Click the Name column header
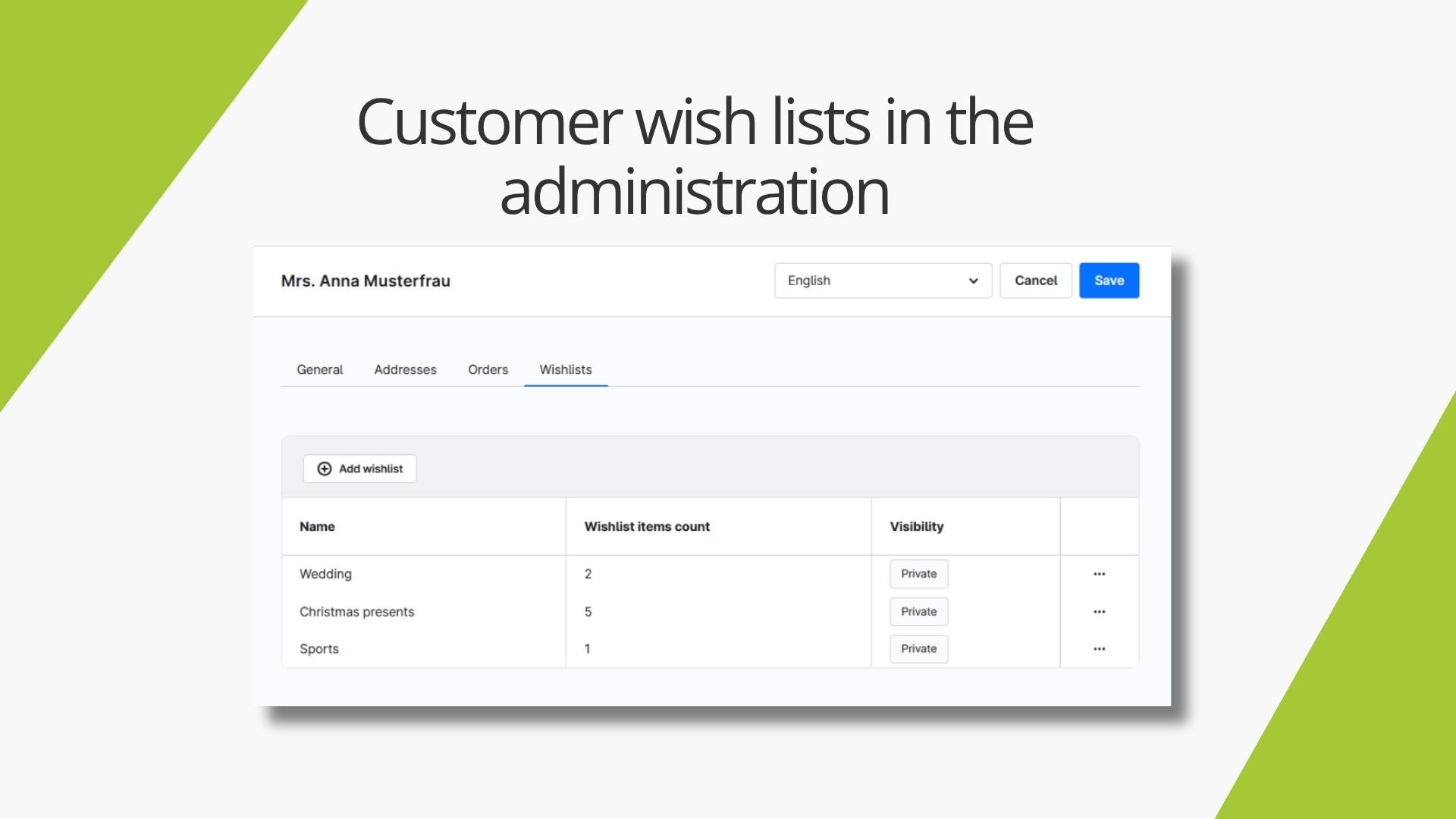This screenshot has height=819, width=1456. tap(317, 526)
